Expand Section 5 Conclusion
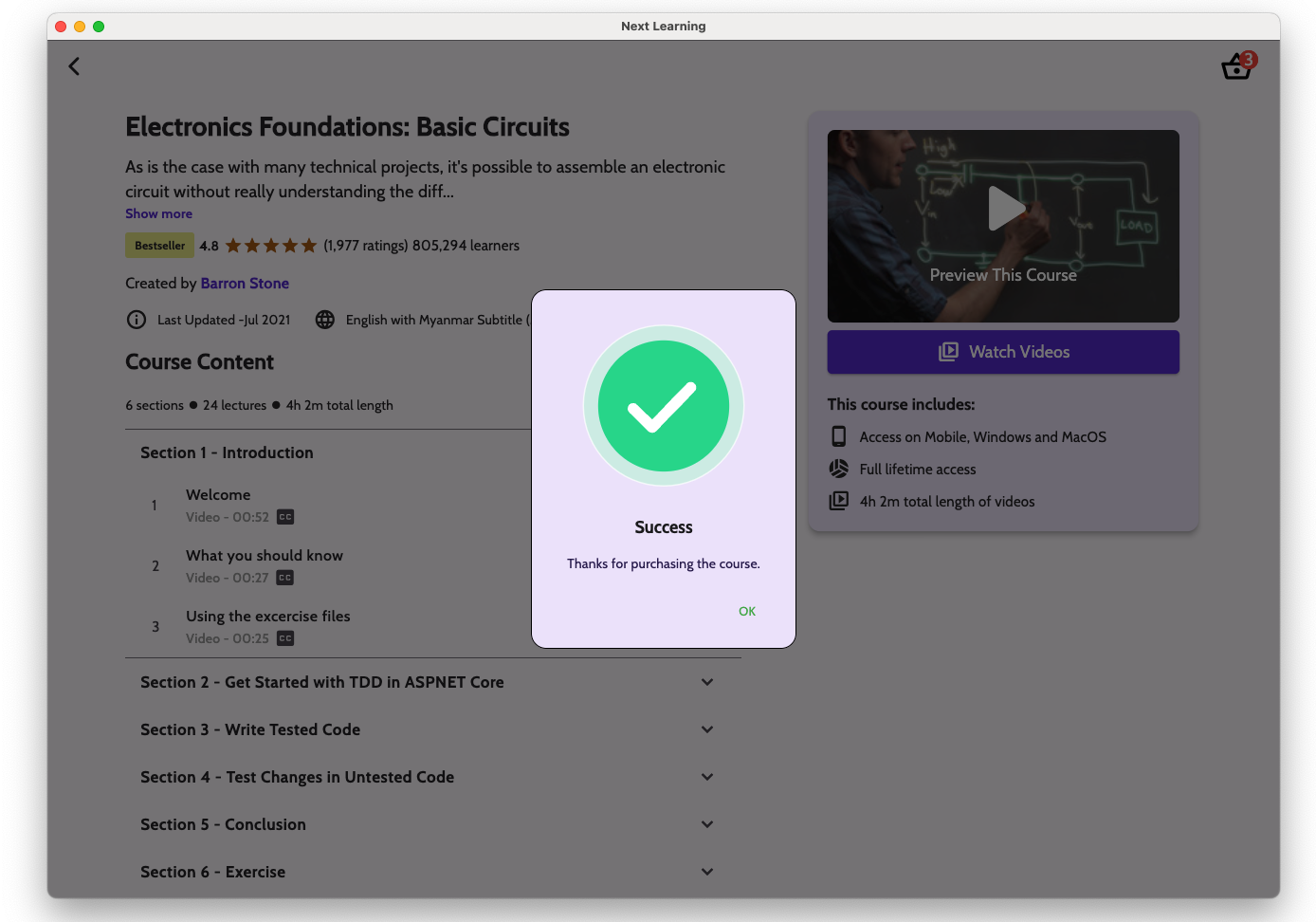 [707, 824]
